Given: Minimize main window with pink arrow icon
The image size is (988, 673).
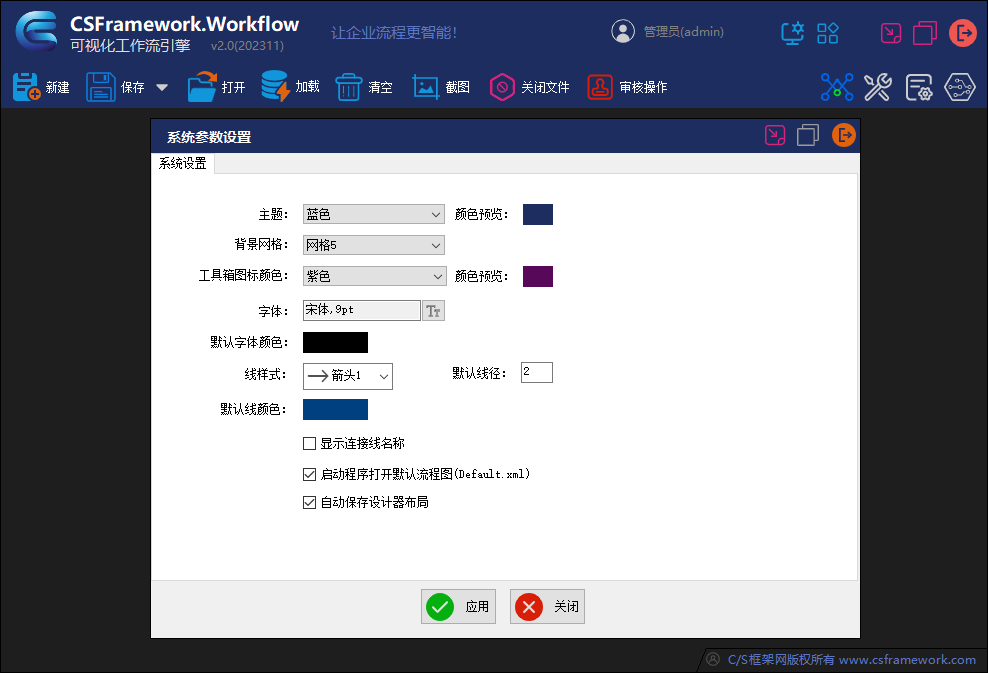Looking at the screenshot, I should pos(890,33).
